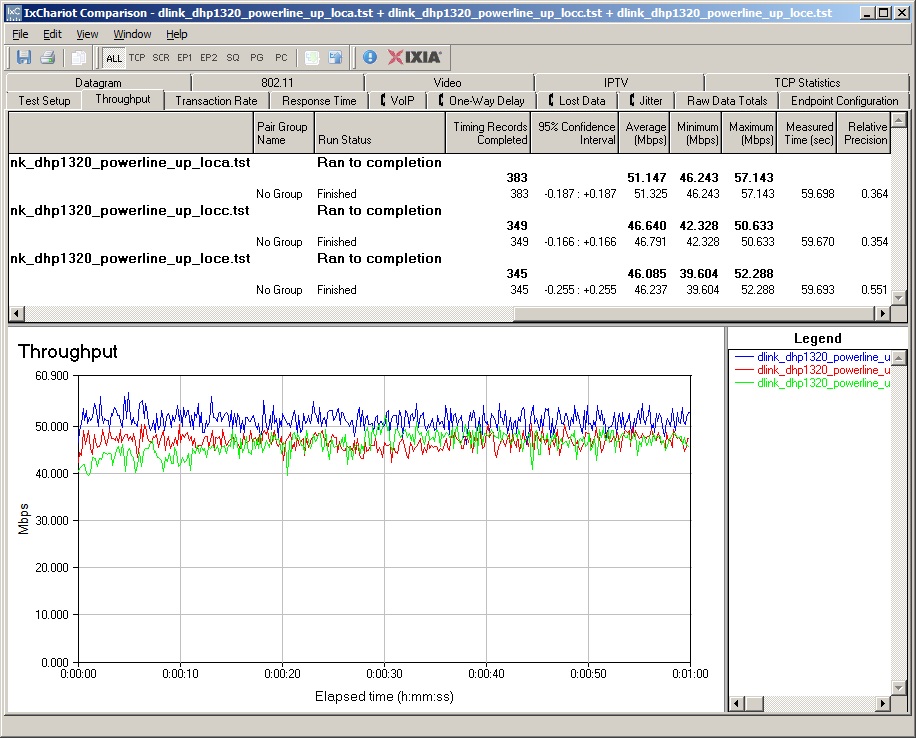Click the blue exclamation info icon
The width and height of the screenshot is (916, 738).
click(x=370, y=57)
